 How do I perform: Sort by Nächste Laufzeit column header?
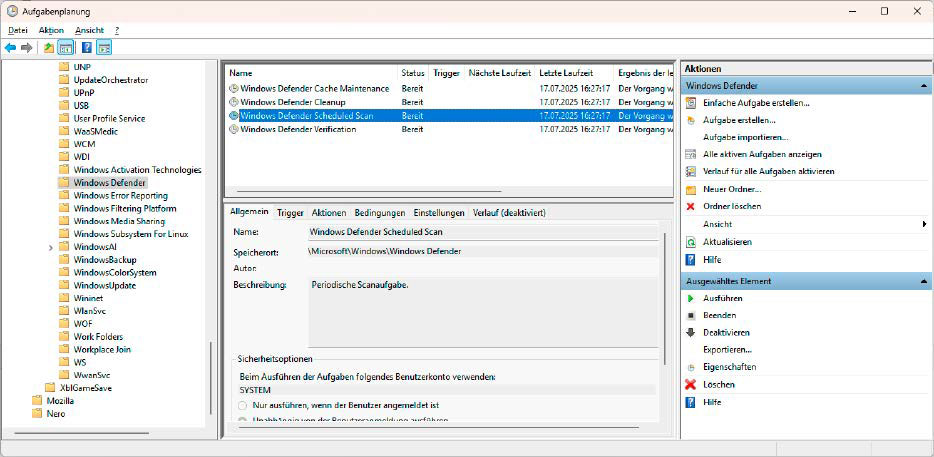(x=499, y=73)
